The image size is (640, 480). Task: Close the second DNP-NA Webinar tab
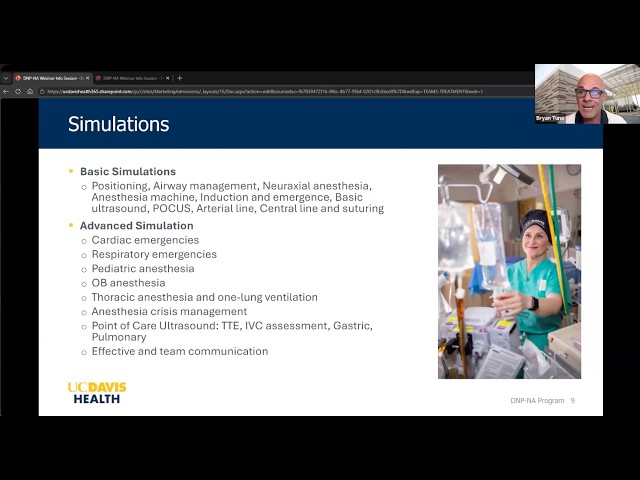167,78
